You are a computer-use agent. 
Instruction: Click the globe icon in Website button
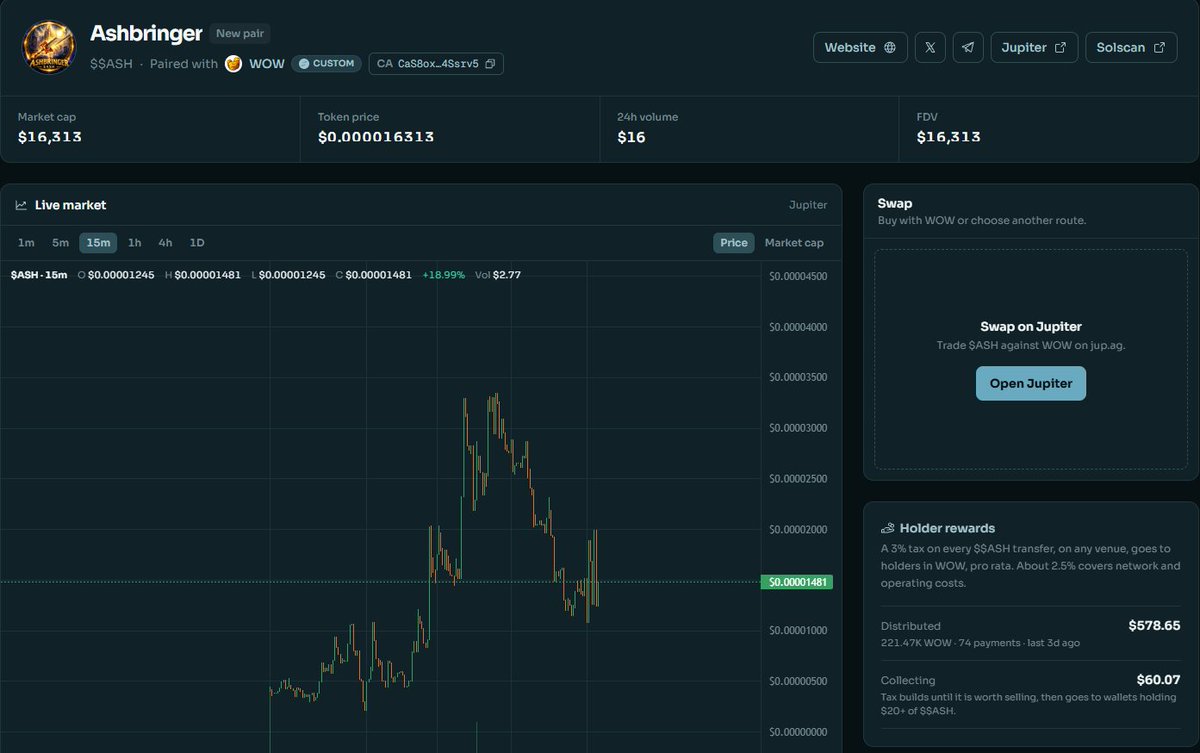[889, 47]
